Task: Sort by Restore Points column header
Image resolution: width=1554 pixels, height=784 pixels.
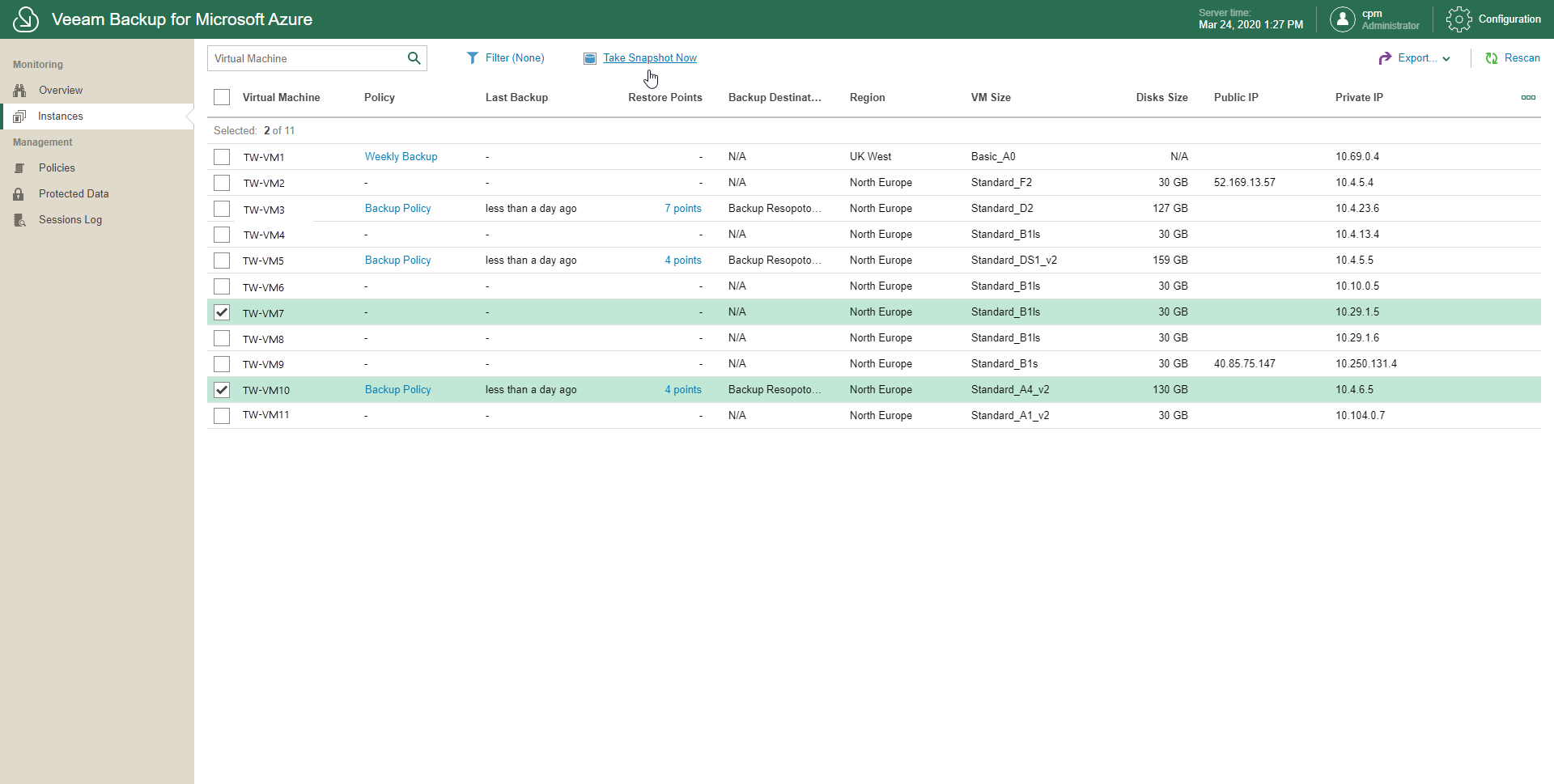Action: coord(665,97)
